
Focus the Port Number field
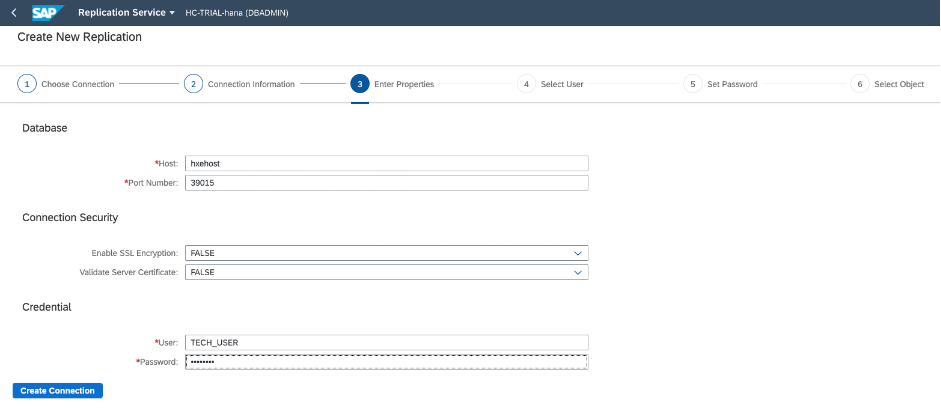tap(386, 183)
